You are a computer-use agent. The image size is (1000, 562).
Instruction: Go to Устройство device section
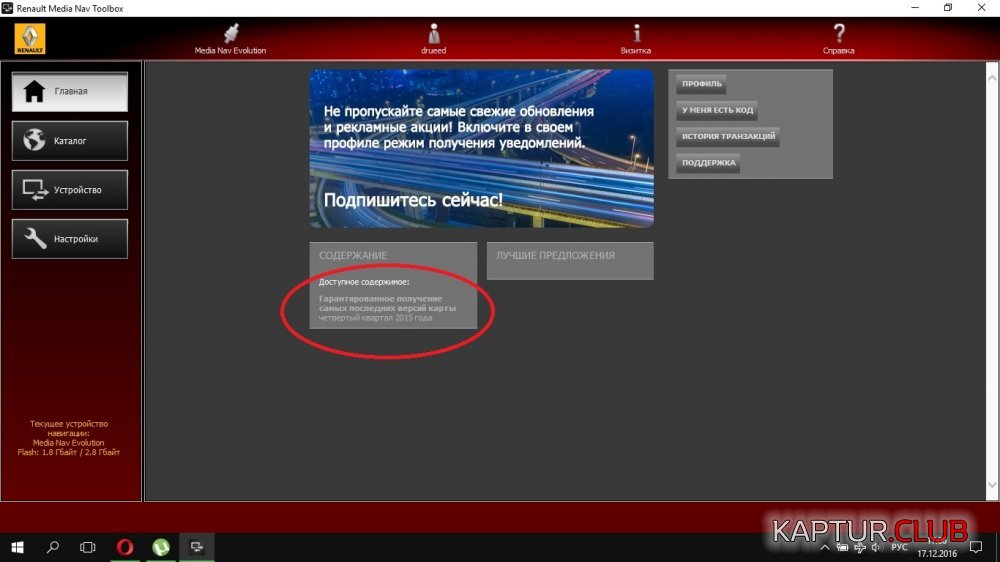(x=70, y=190)
